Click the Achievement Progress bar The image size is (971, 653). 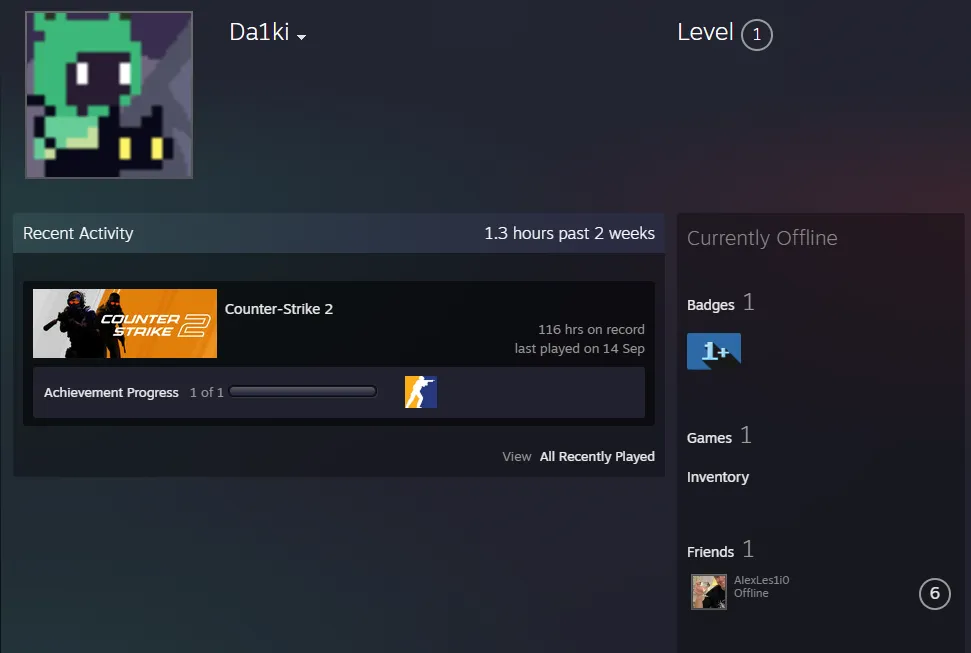[x=303, y=392]
